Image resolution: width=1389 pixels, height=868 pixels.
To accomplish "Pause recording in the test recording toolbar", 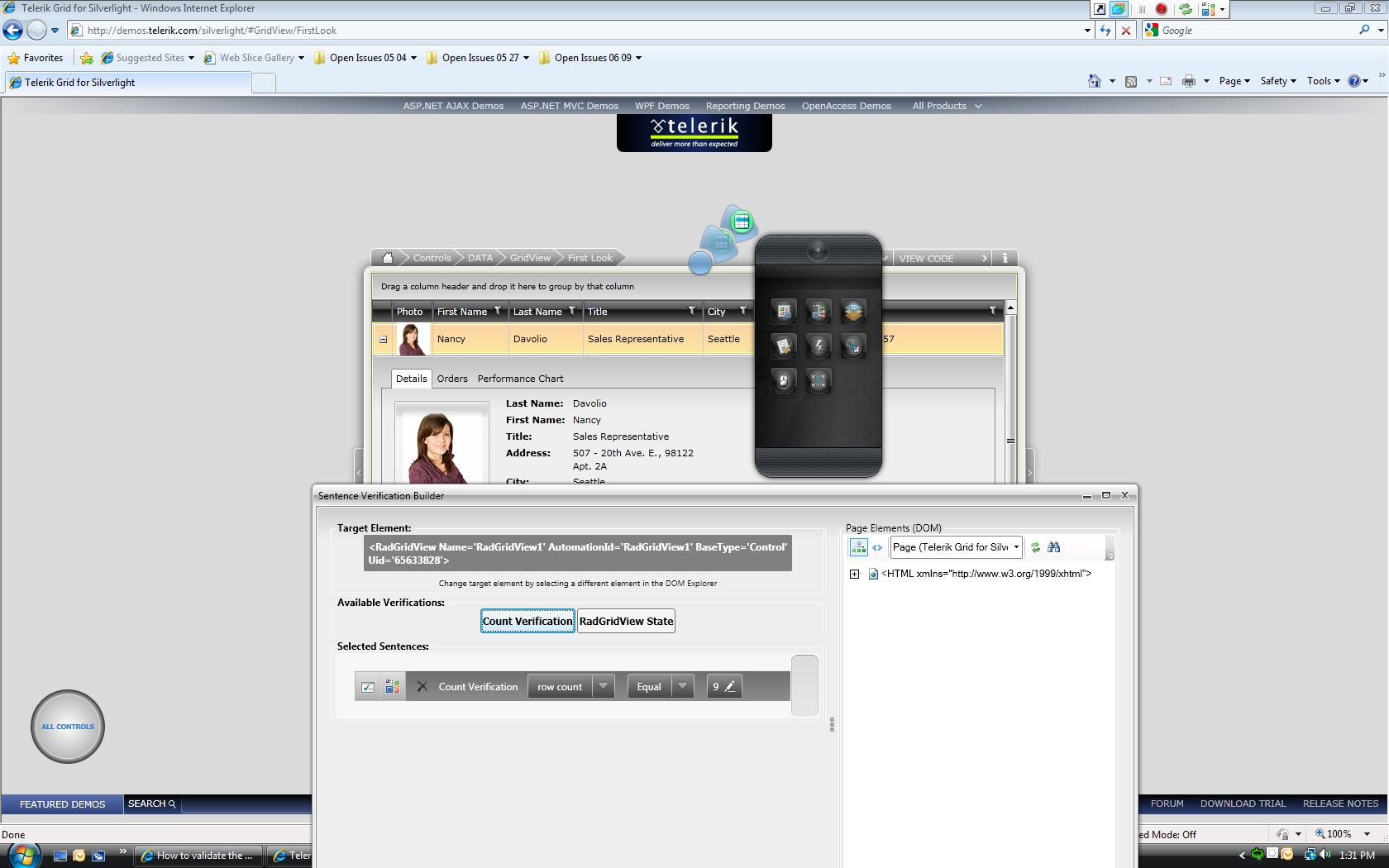I will (1142, 9).
